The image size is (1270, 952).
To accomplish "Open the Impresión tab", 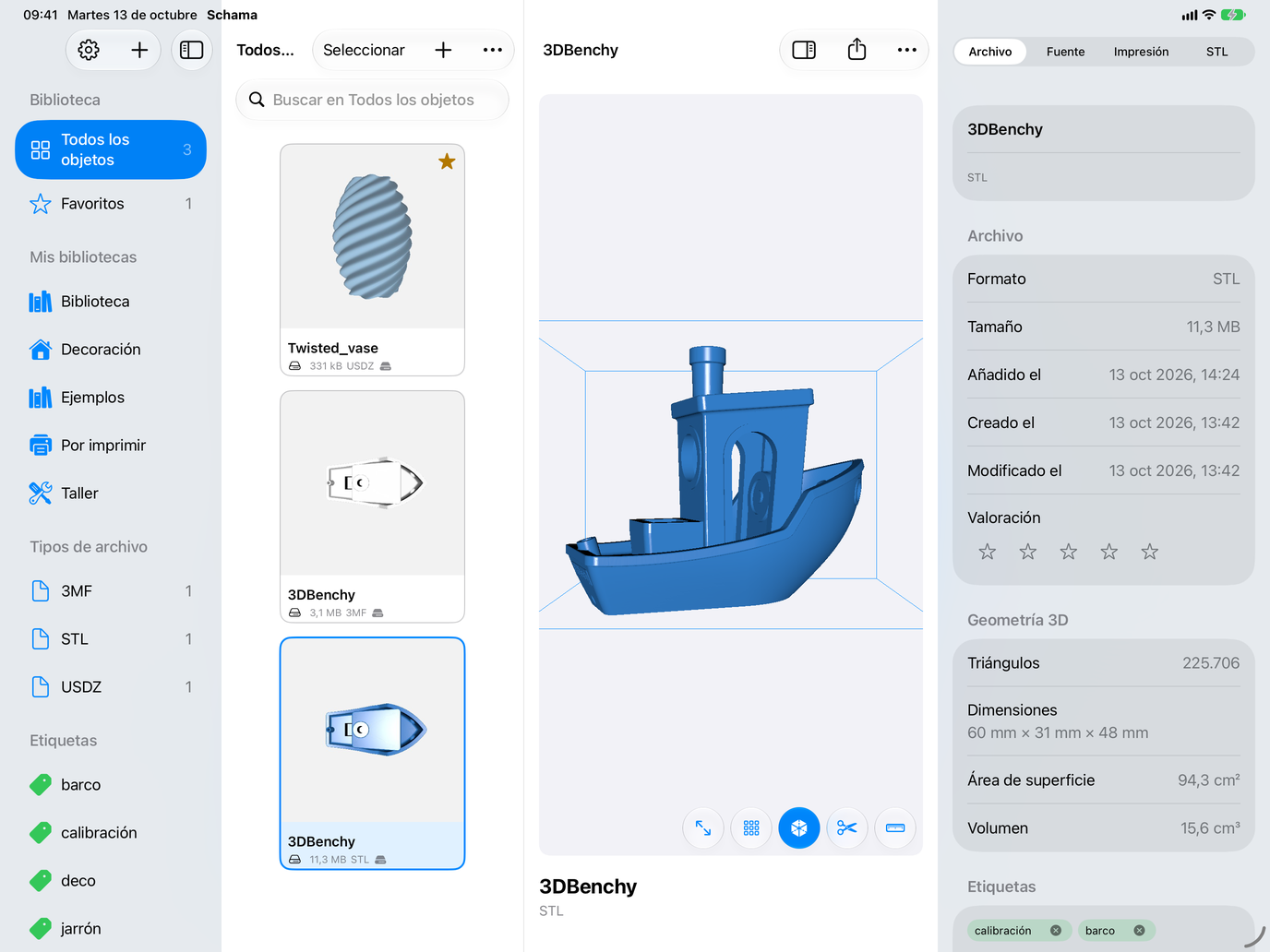I will click(x=1142, y=52).
